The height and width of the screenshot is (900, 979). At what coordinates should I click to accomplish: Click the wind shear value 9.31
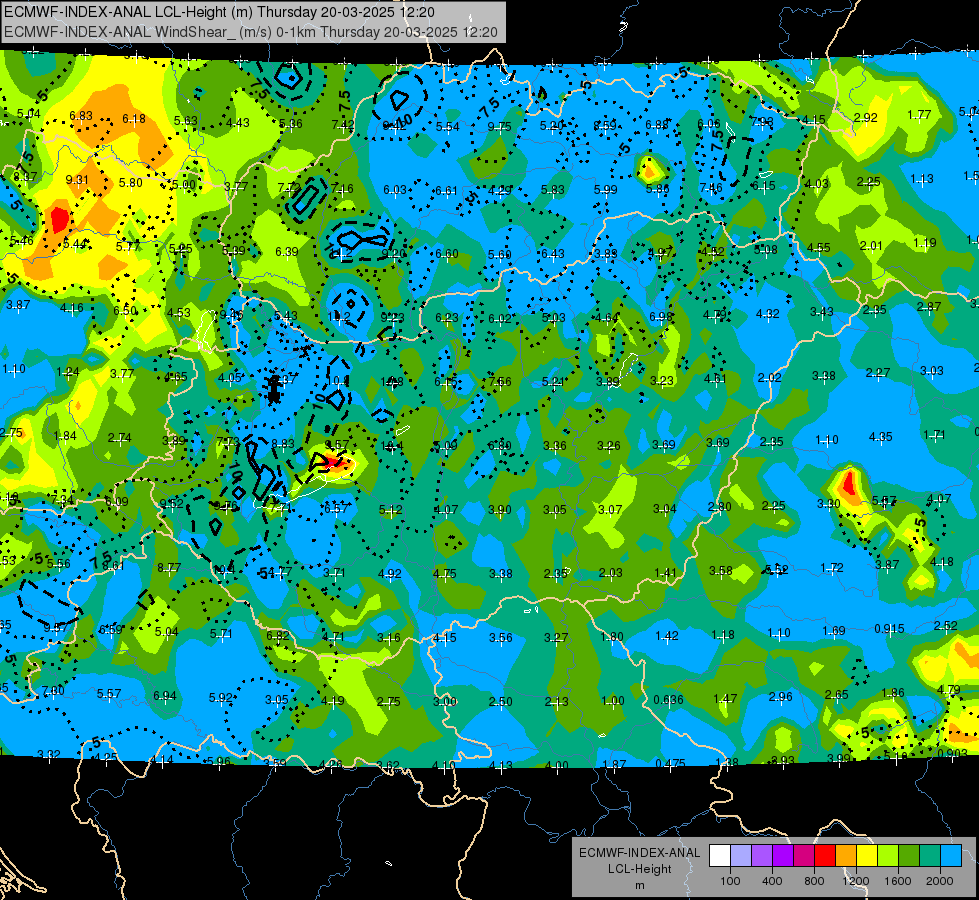point(77,180)
